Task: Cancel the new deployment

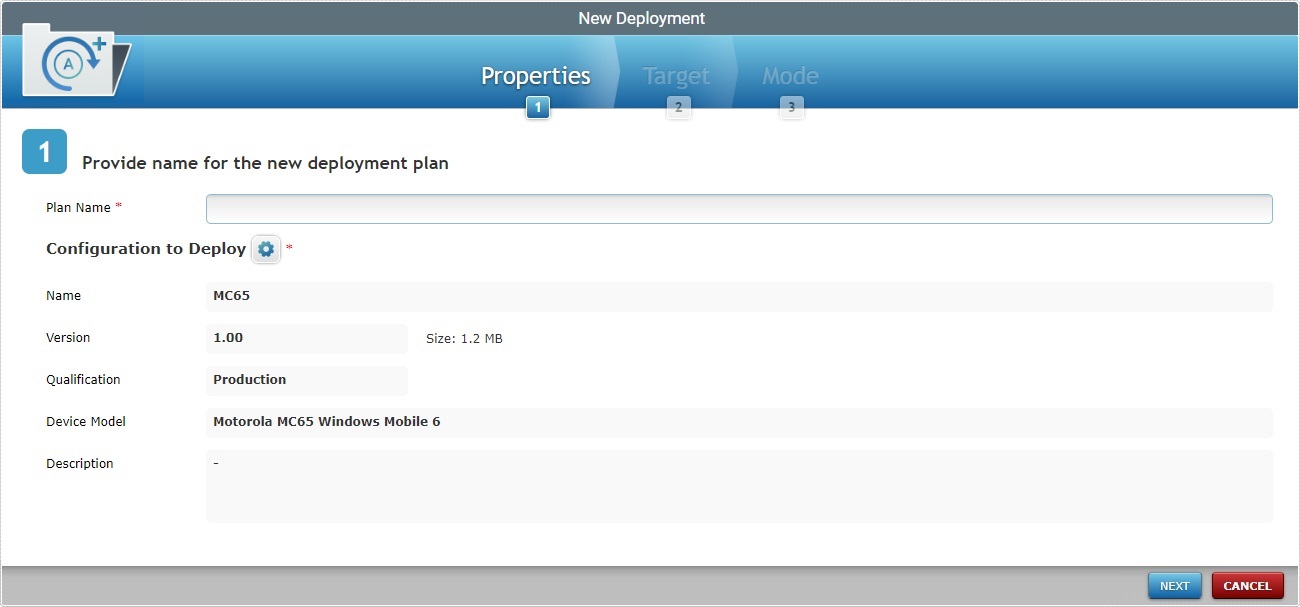Action: point(1247,585)
